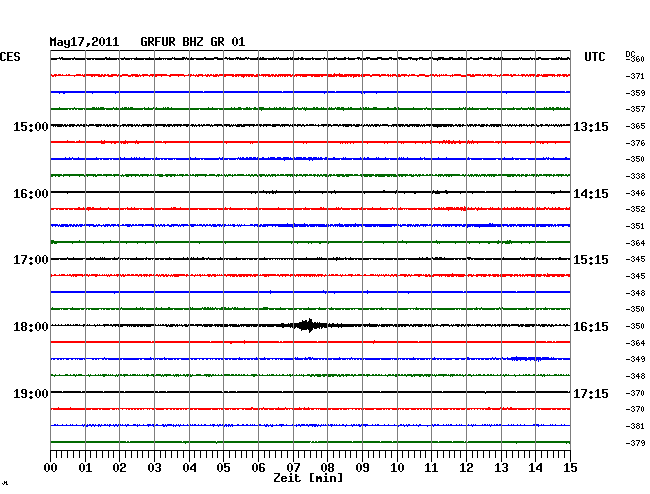650x494 pixels.
Task: Click the DC offset value -359
Action: coord(635,93)
